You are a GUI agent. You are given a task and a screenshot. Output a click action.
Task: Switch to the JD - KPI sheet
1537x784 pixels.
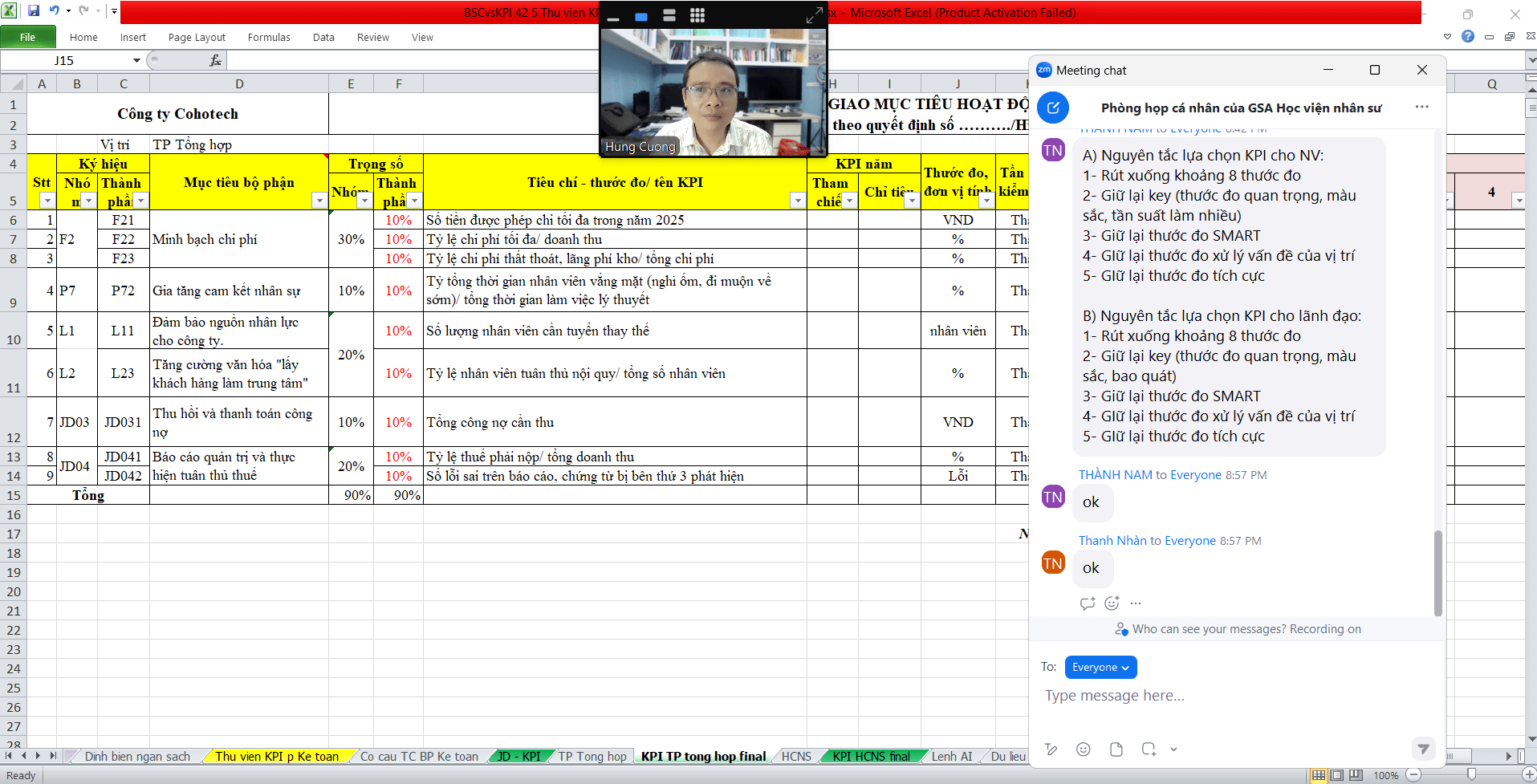(518, 756)
